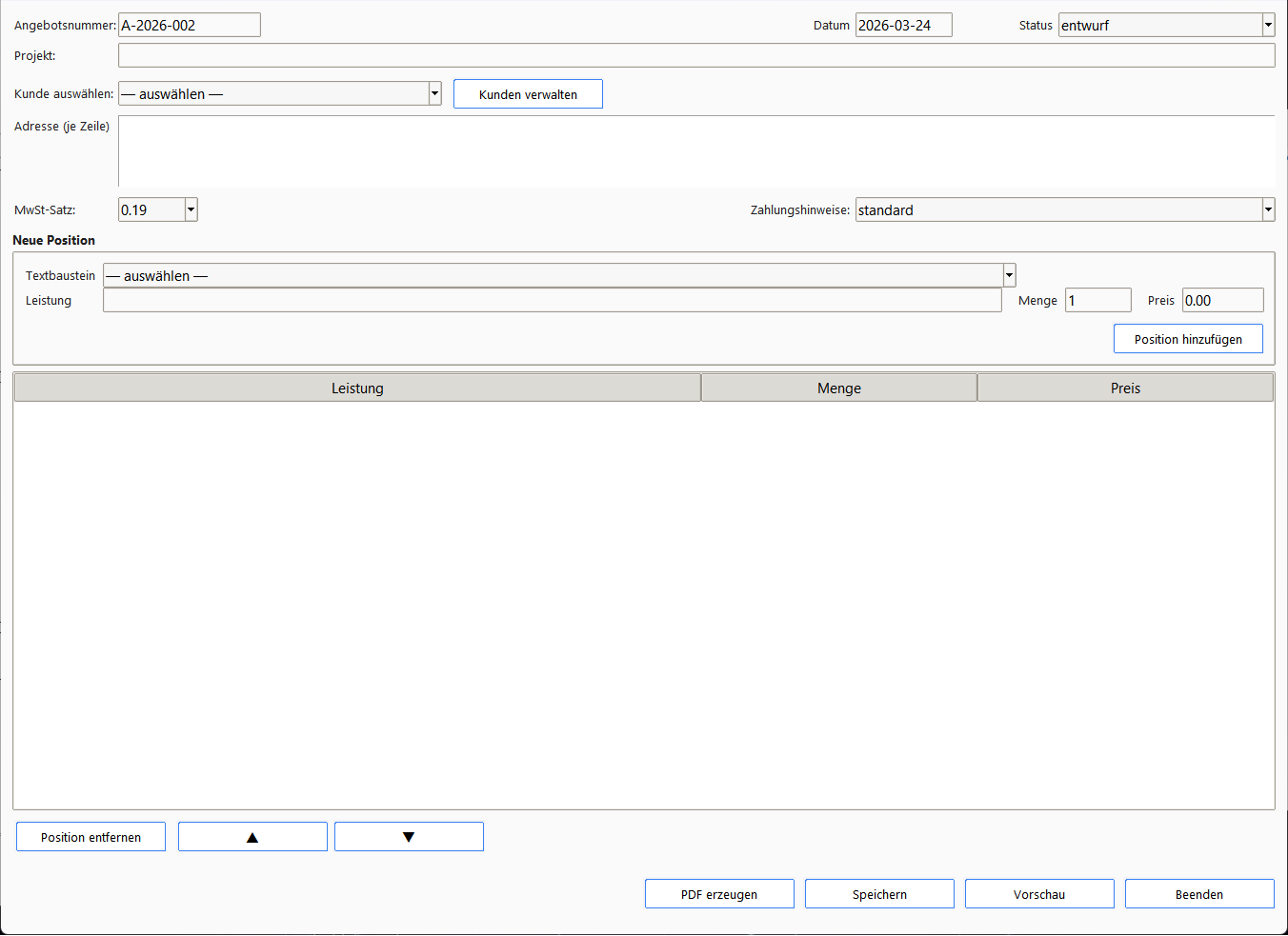Open the Status dropdown
Screen dimensions: 1288x936
click(x=1267, y=26)
